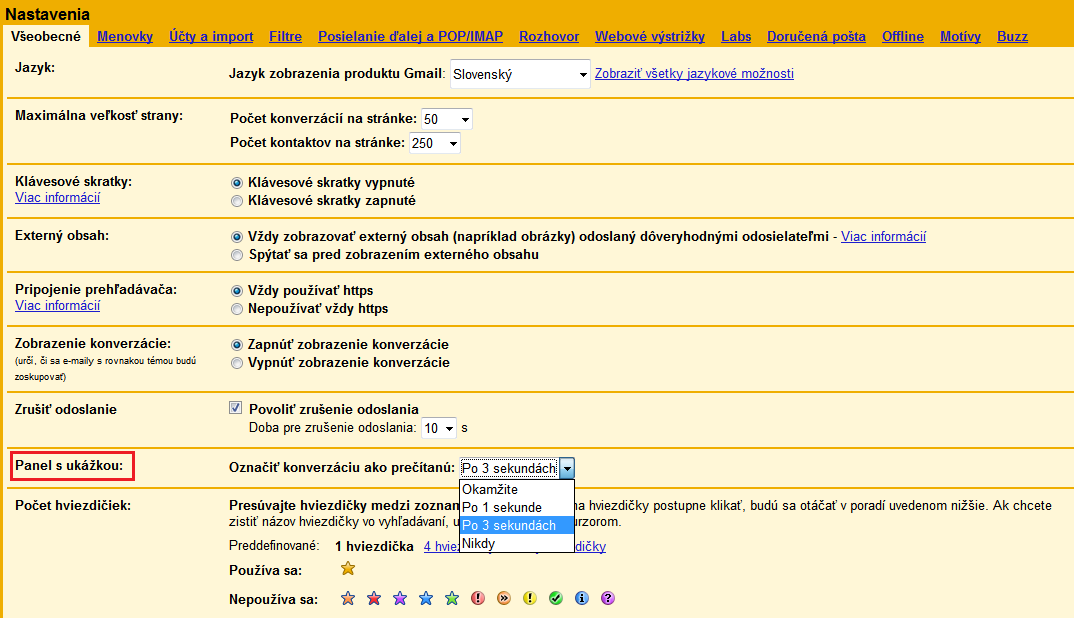
Task: Select Klávesové skratky zapnuté radio
Action: 237,201
